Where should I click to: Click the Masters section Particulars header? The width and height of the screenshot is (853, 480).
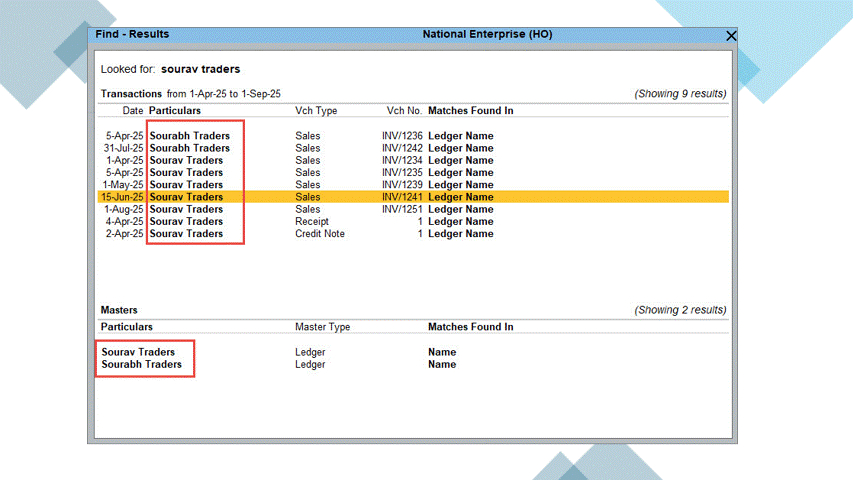click(x=127, y=327)
